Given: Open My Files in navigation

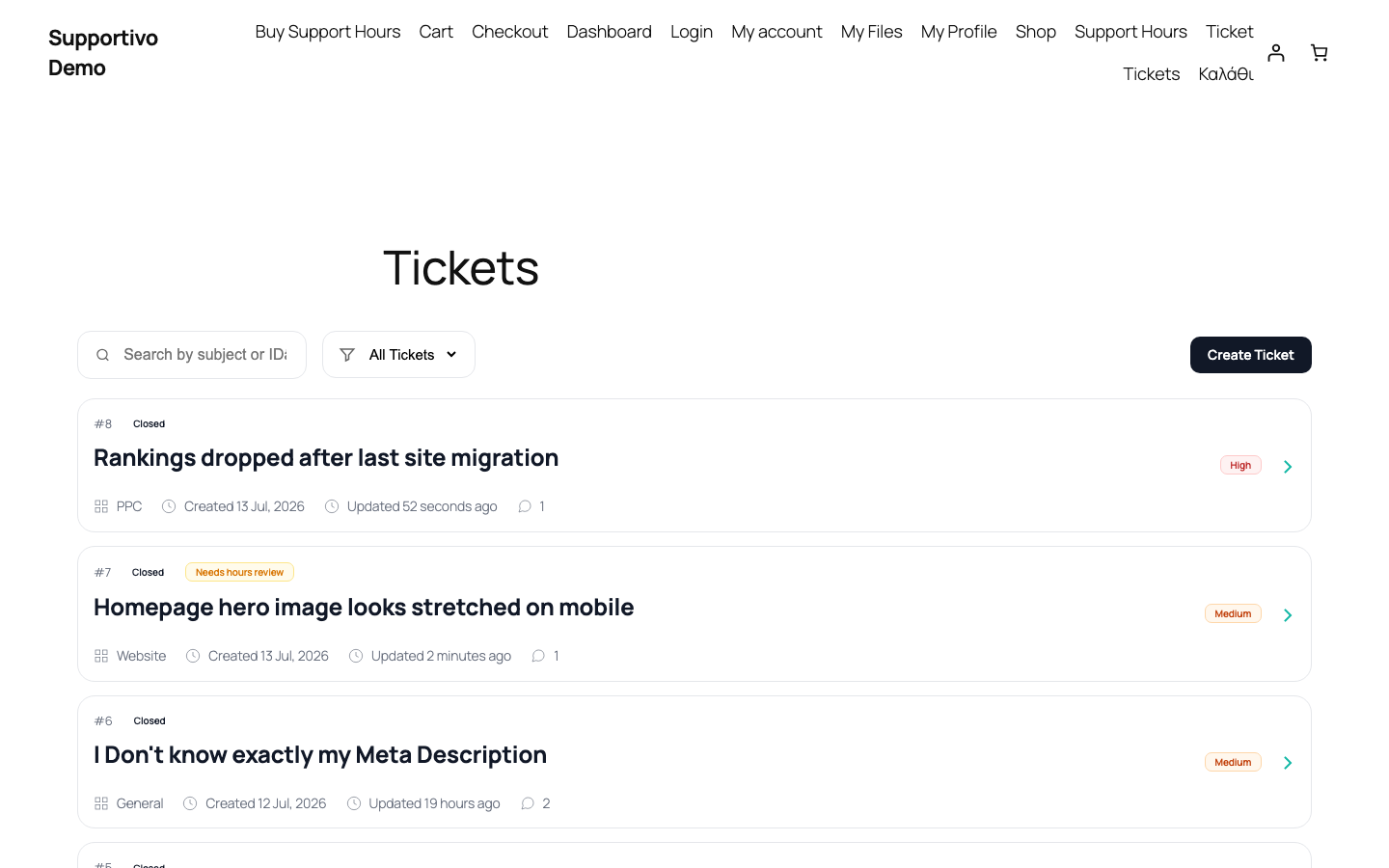Looking at the screenshot, I should (x=871, y=32).
